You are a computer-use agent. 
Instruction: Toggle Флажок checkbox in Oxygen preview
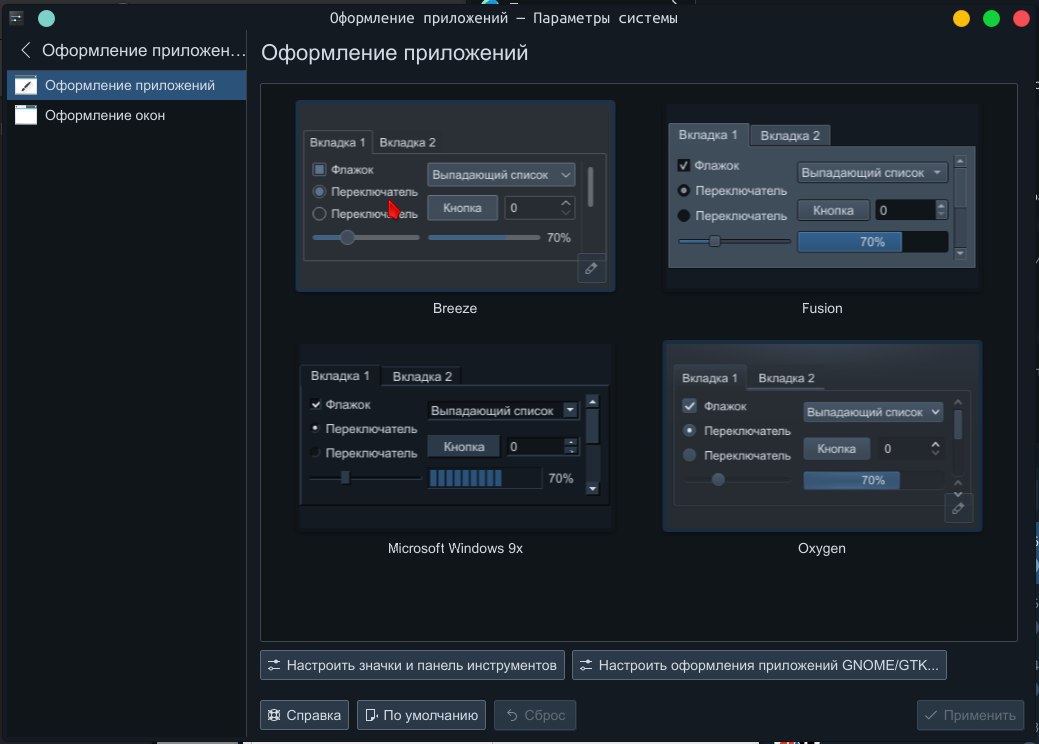click(x=690, y=406)
